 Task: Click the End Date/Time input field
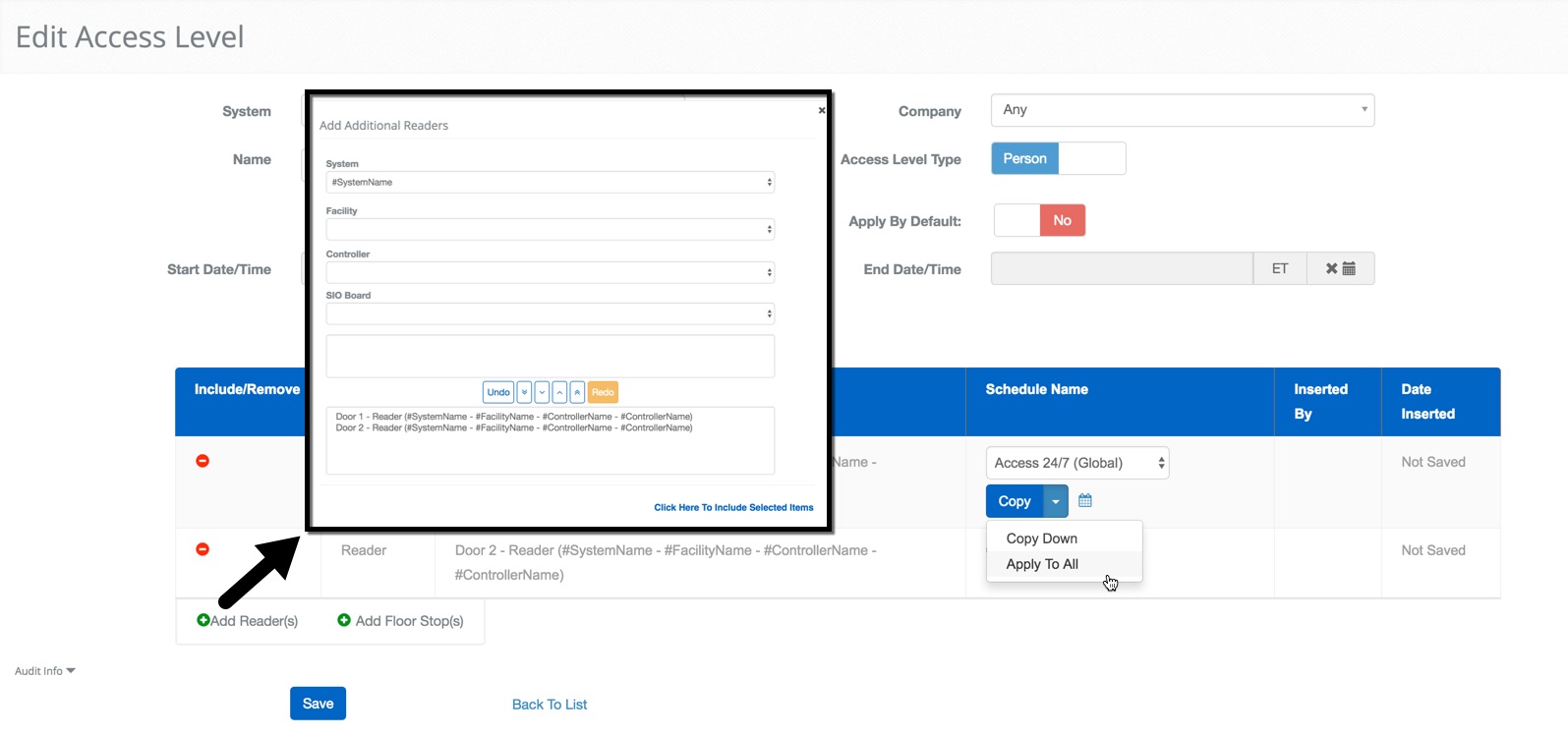click(x=1121, y=269)
